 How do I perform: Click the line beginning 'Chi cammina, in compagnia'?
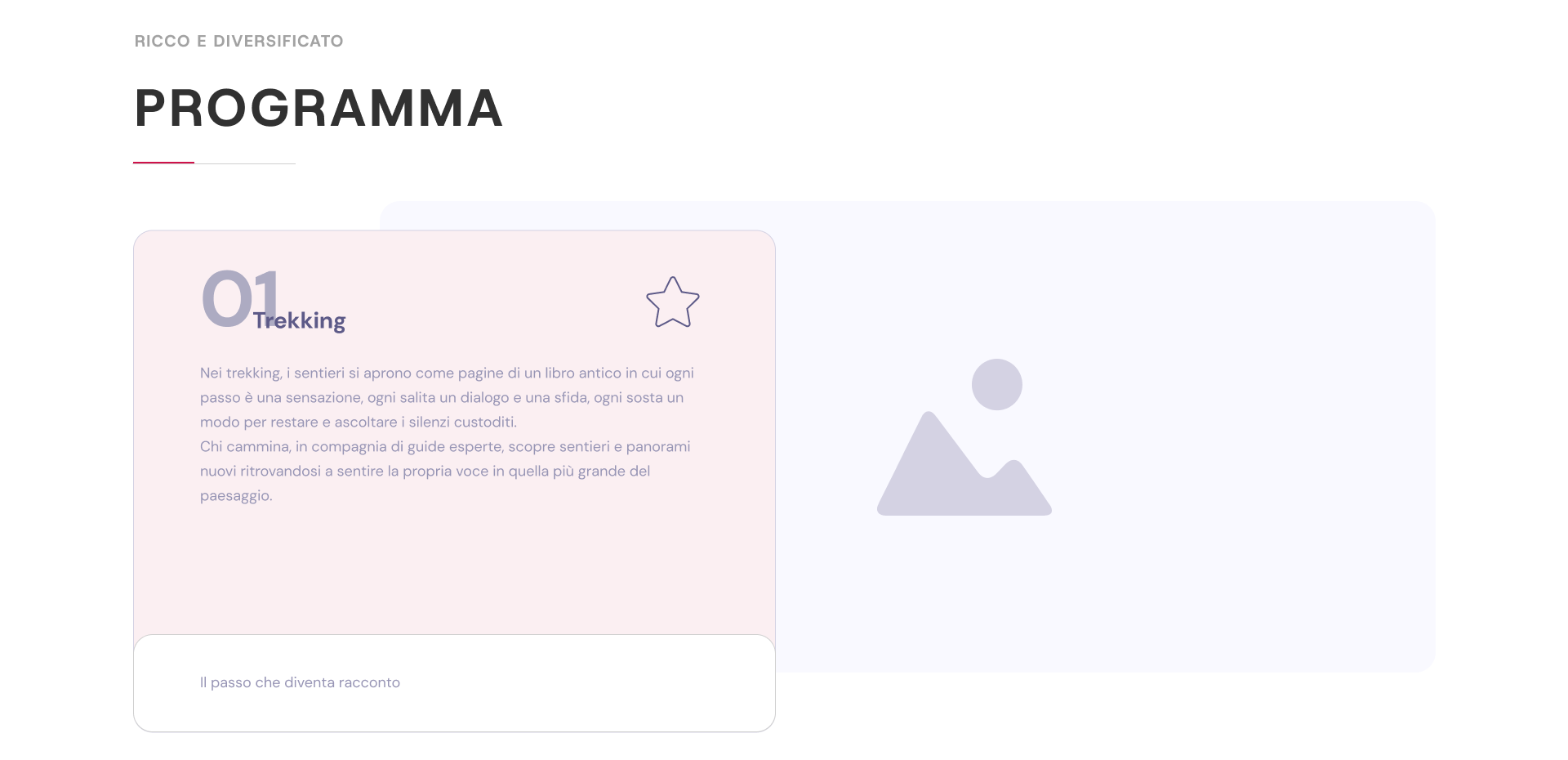[445, 446]
